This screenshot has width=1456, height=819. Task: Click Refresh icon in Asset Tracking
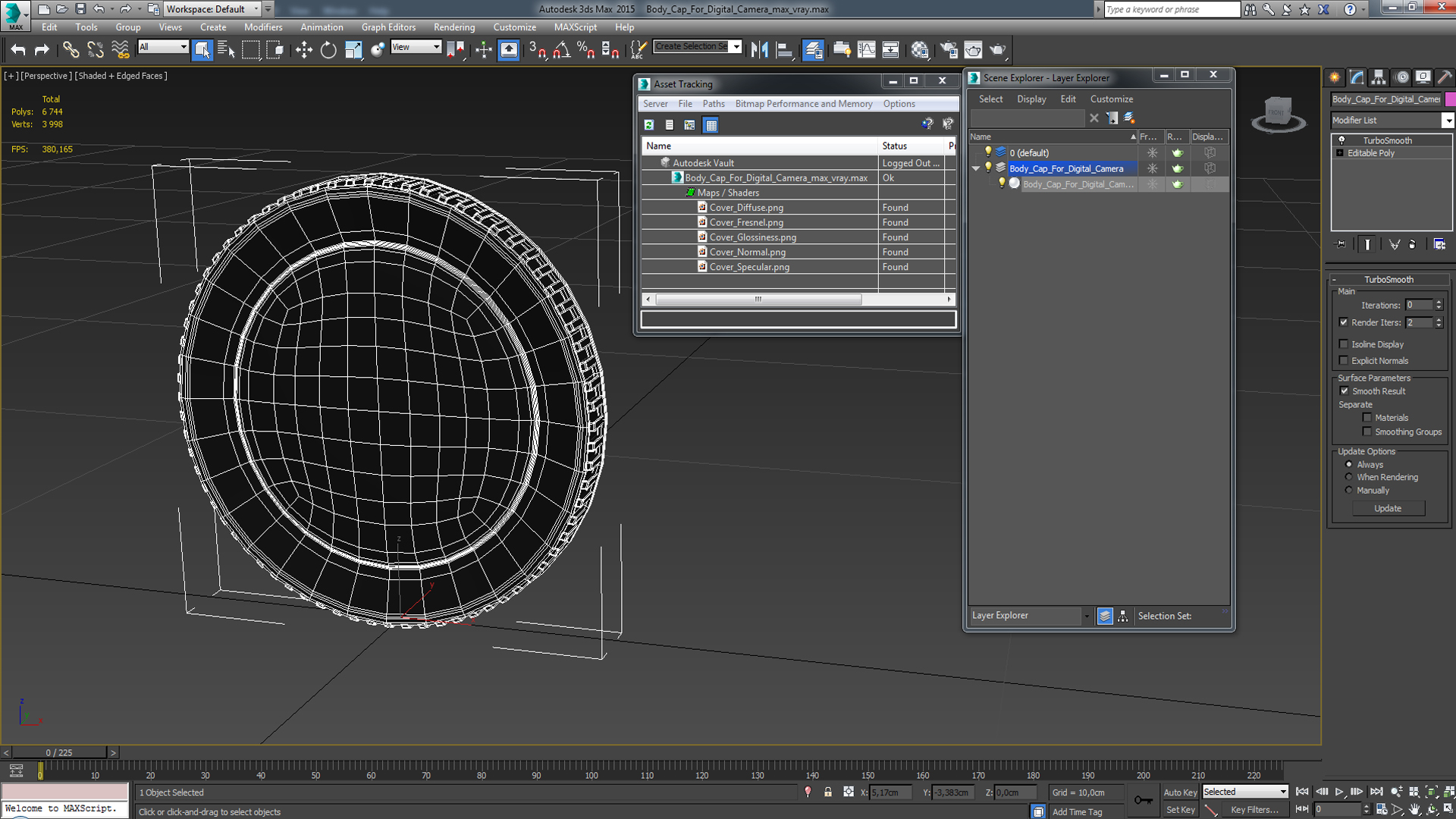coord(649,125)
